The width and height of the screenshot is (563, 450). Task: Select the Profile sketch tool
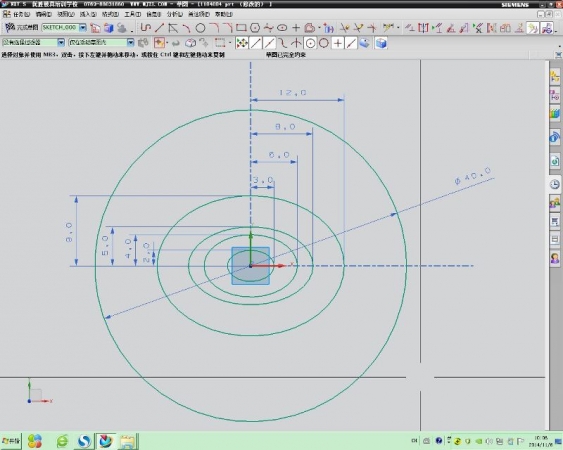tap(145, 28)
